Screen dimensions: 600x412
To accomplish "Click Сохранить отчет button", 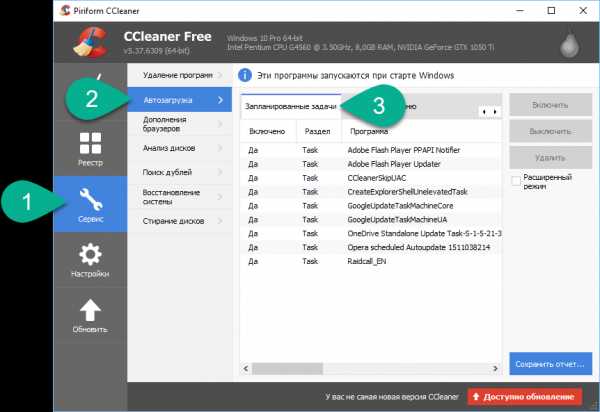I will 550,364.
